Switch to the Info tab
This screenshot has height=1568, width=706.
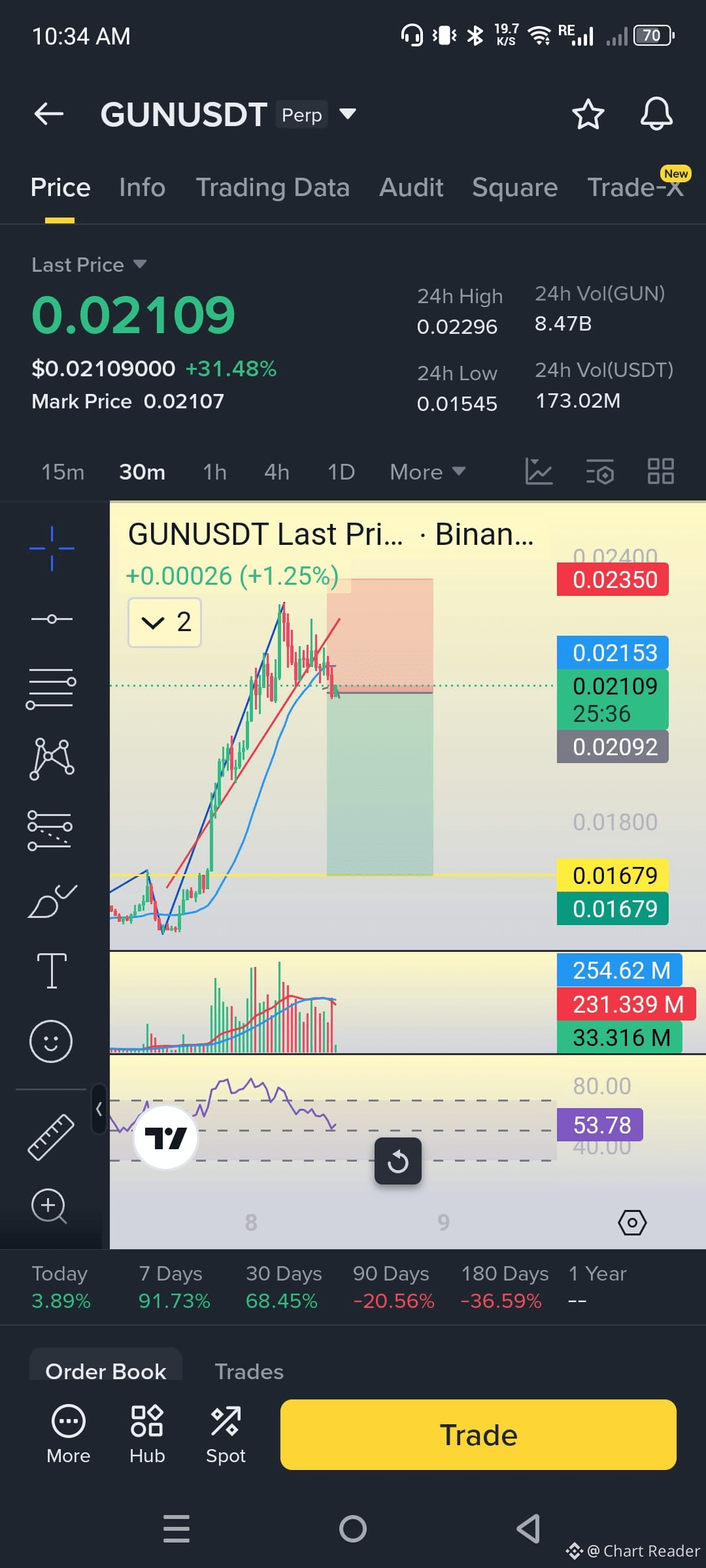click(142, 188)
